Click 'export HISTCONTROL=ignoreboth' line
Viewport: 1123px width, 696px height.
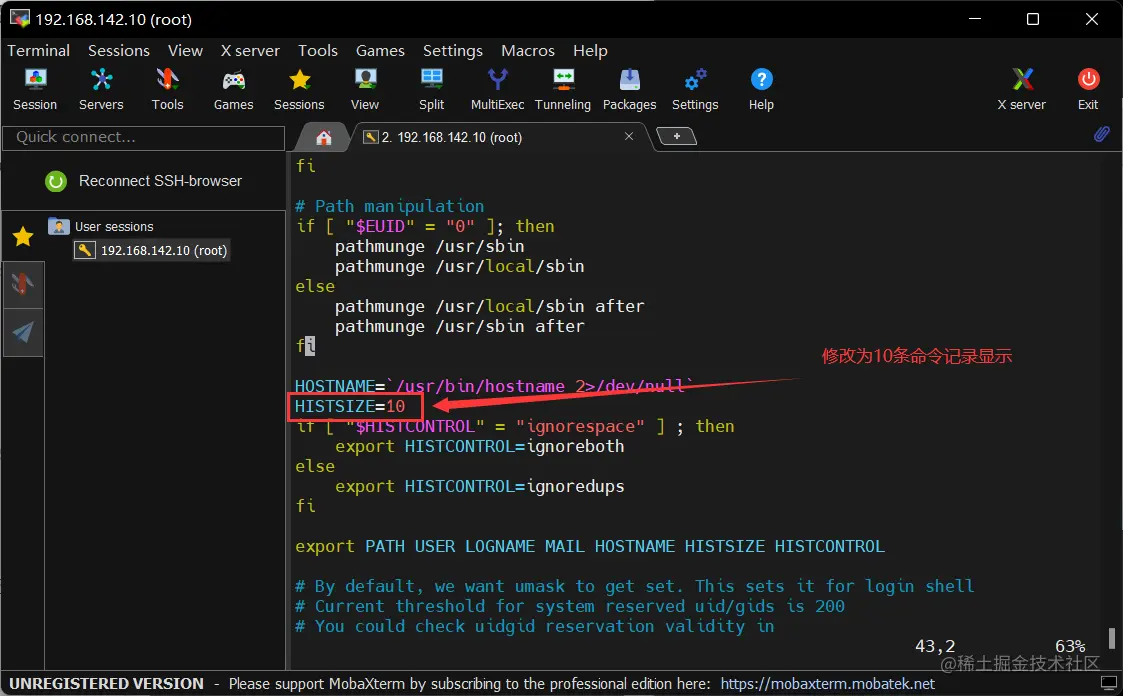tap(480, 447)
